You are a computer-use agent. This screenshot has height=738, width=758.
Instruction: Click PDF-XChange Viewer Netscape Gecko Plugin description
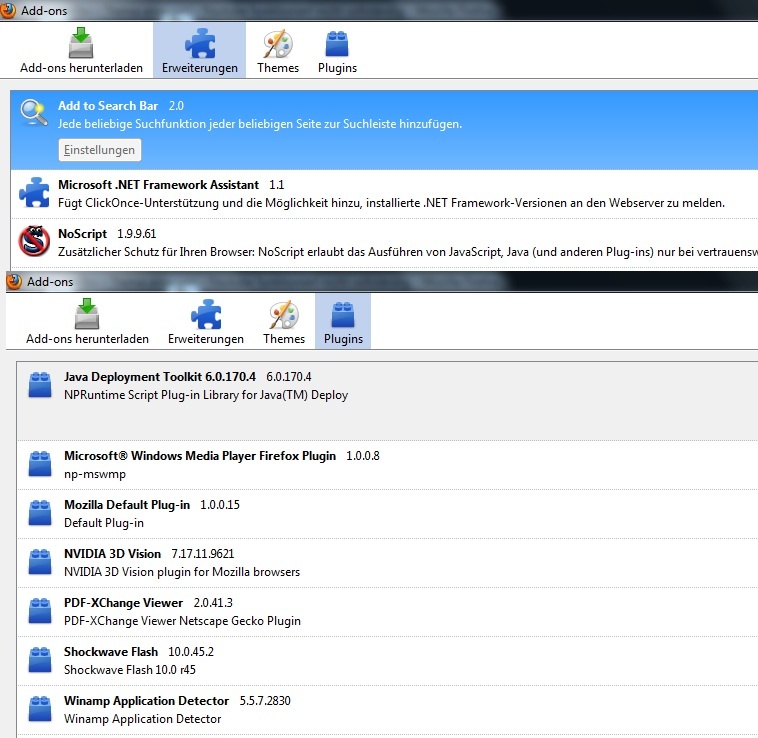[x=182, y=621]
